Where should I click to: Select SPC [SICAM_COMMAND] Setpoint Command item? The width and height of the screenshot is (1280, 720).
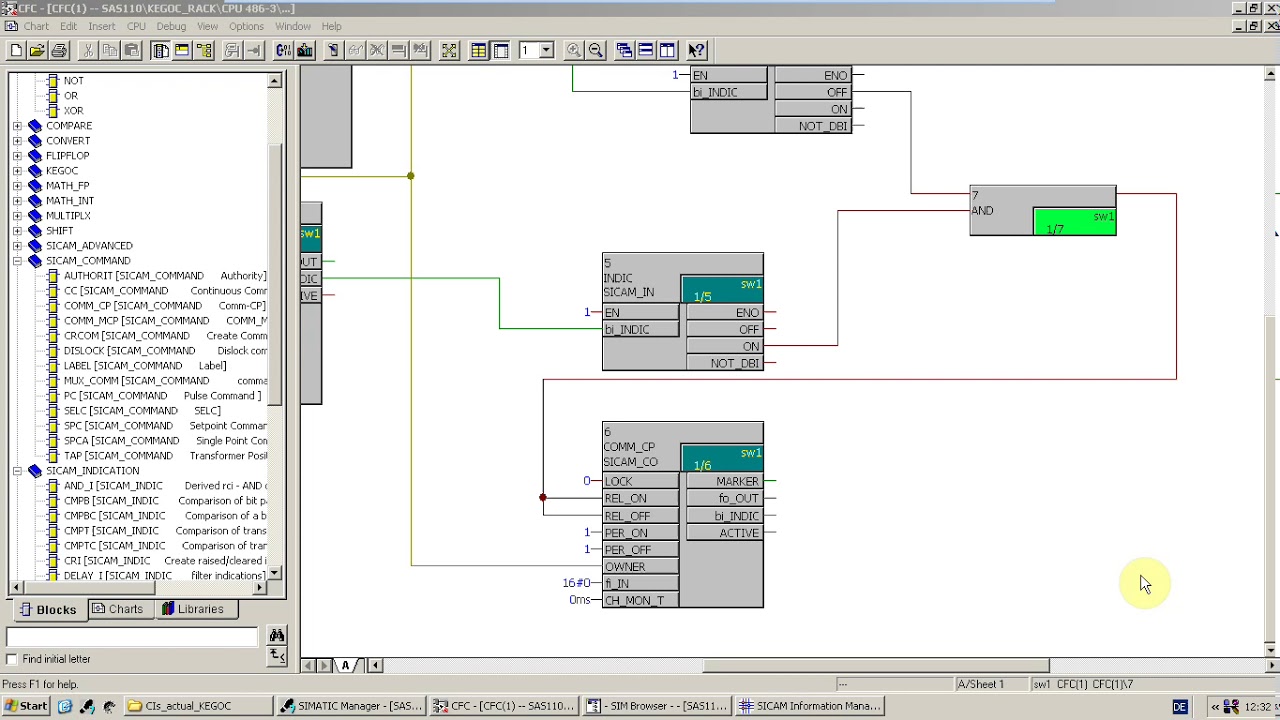[164, 426]
